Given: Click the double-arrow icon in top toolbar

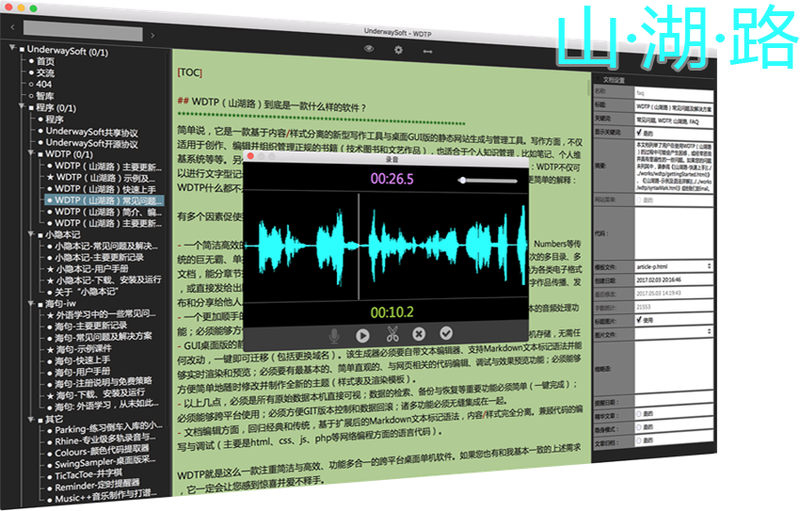Looking at the screenshot, I should point(428,49).
